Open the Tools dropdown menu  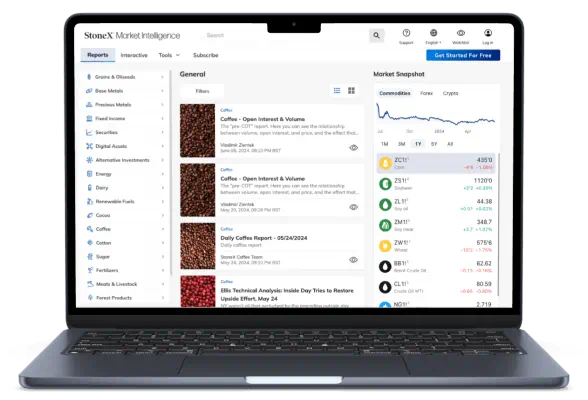(169, 55)
